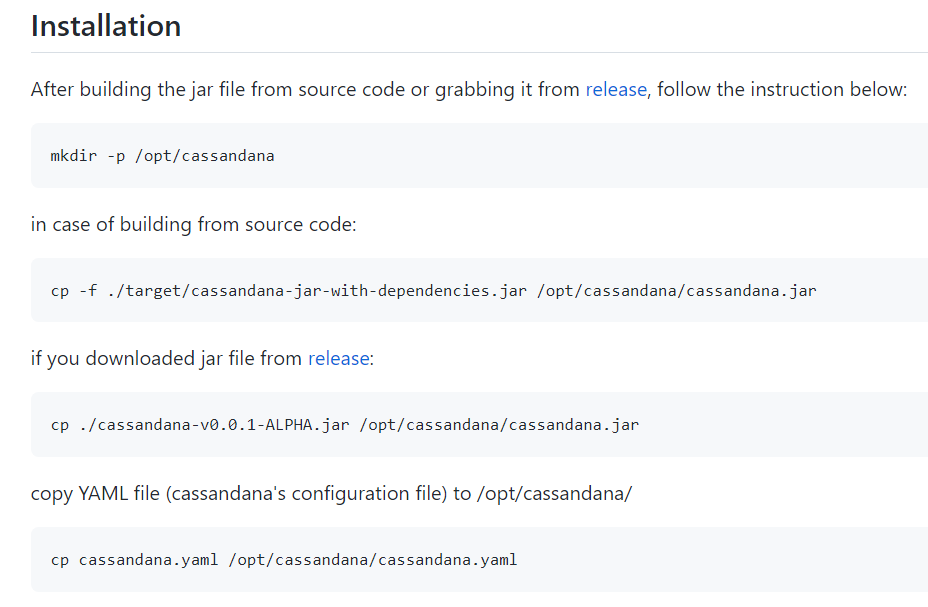Click the 'cp cassandana.yaml' command line
928x607 pixels.
pyautogui.click(x=283, y=560)
